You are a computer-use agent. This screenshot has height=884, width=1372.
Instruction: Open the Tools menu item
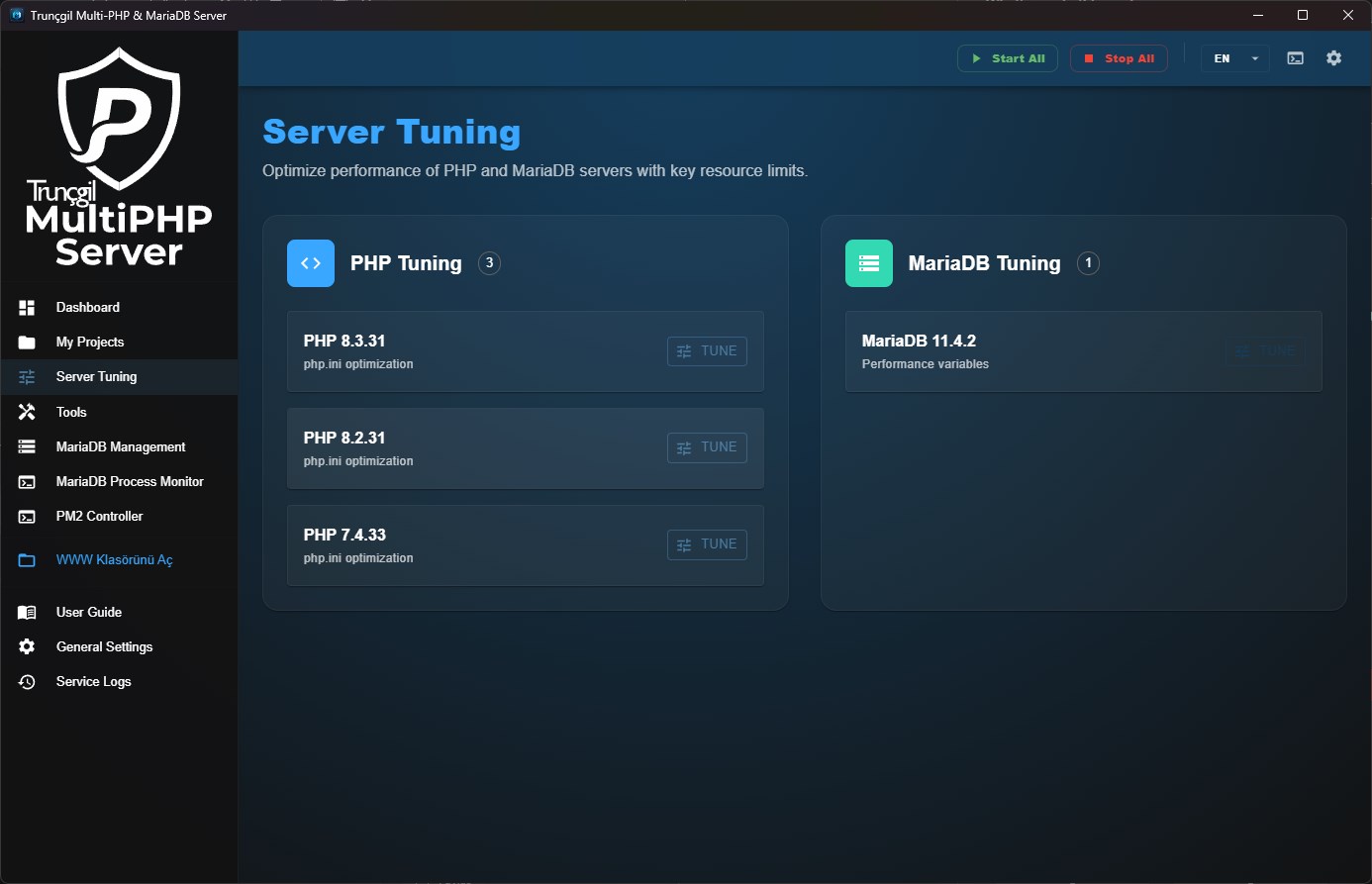[119, 412]
